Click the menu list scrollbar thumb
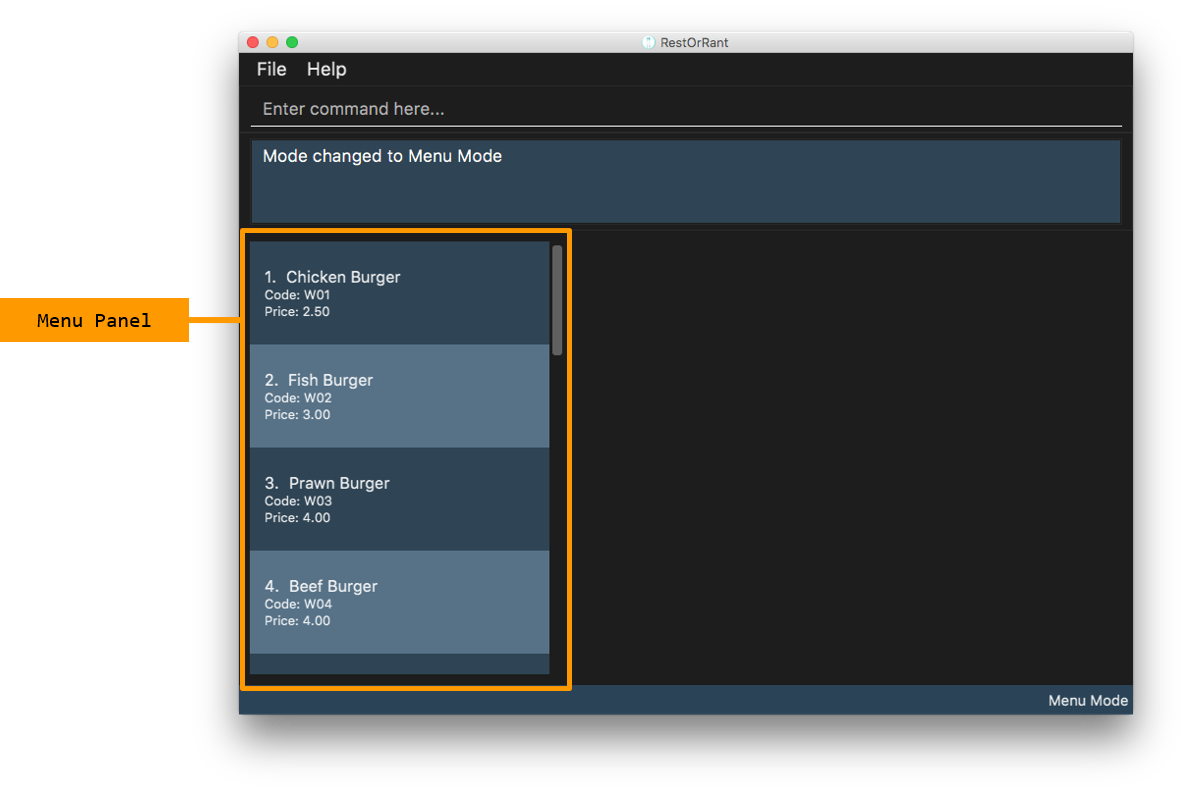The image size is (1188, 793). point(557,300)
